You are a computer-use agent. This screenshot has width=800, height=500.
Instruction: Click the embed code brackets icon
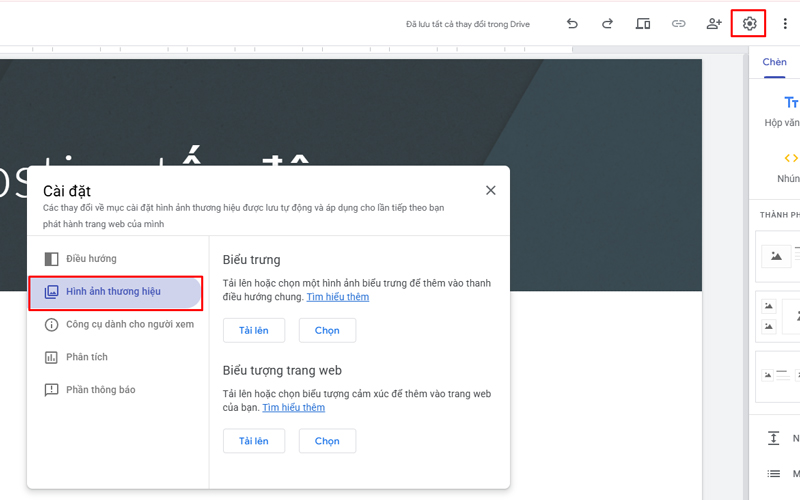791,158
